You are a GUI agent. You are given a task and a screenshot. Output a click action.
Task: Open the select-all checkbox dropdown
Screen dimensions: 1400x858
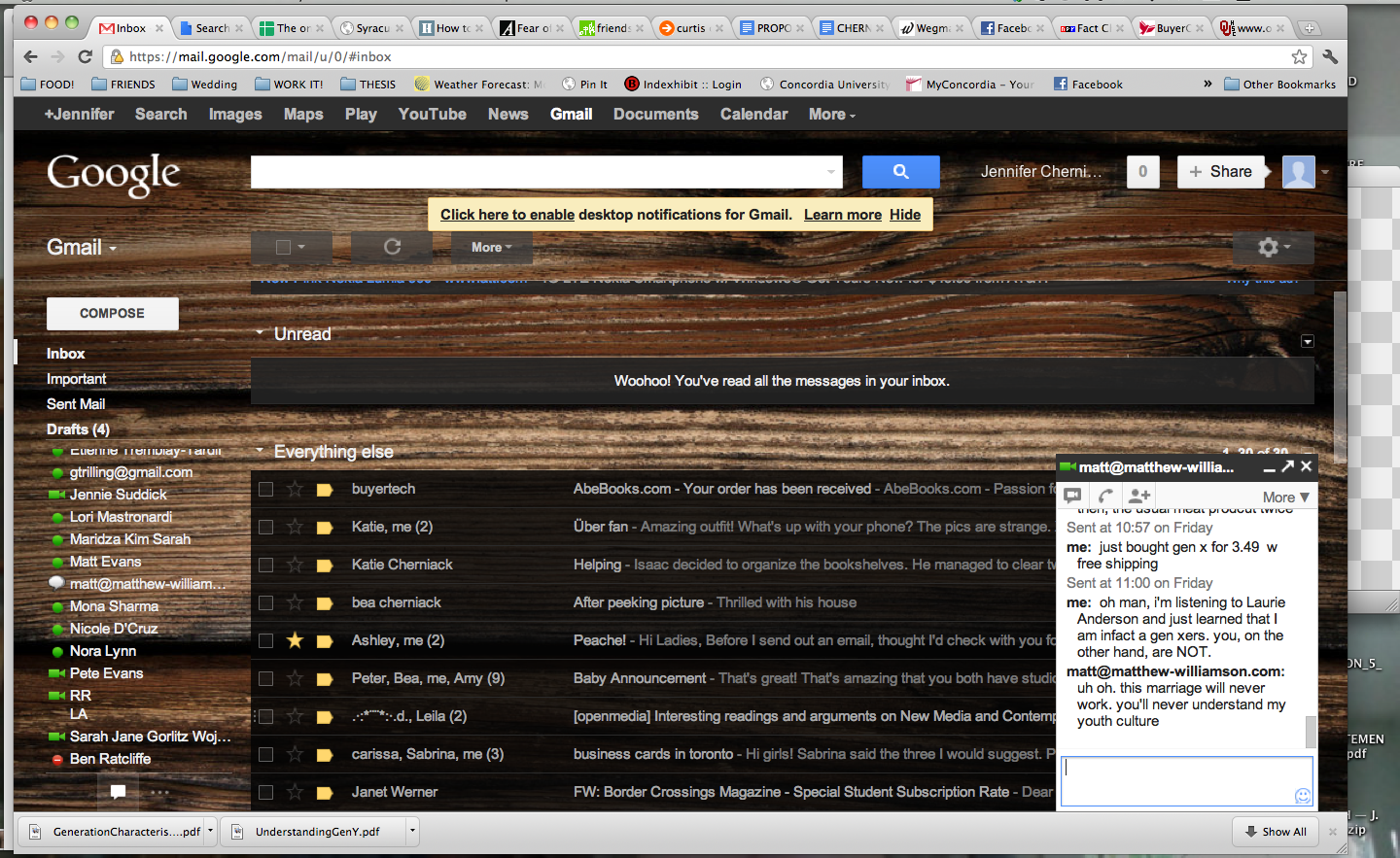point(301,247)
